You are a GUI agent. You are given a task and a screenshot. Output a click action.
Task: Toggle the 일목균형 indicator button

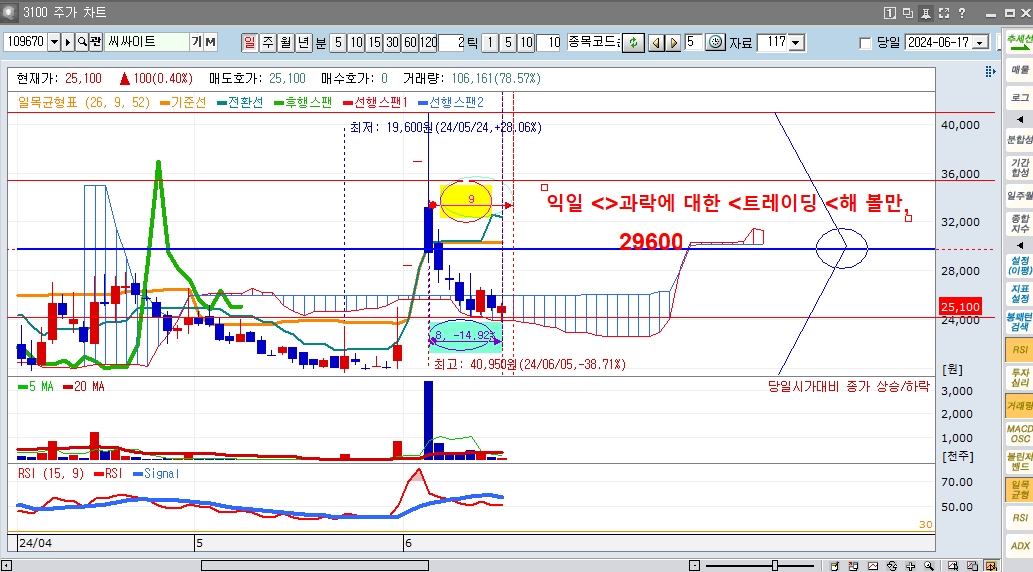click(1019, 490)
